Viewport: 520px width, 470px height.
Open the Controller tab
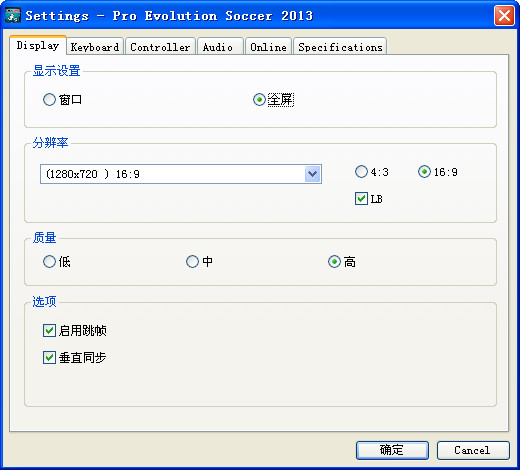click(160, 47)
